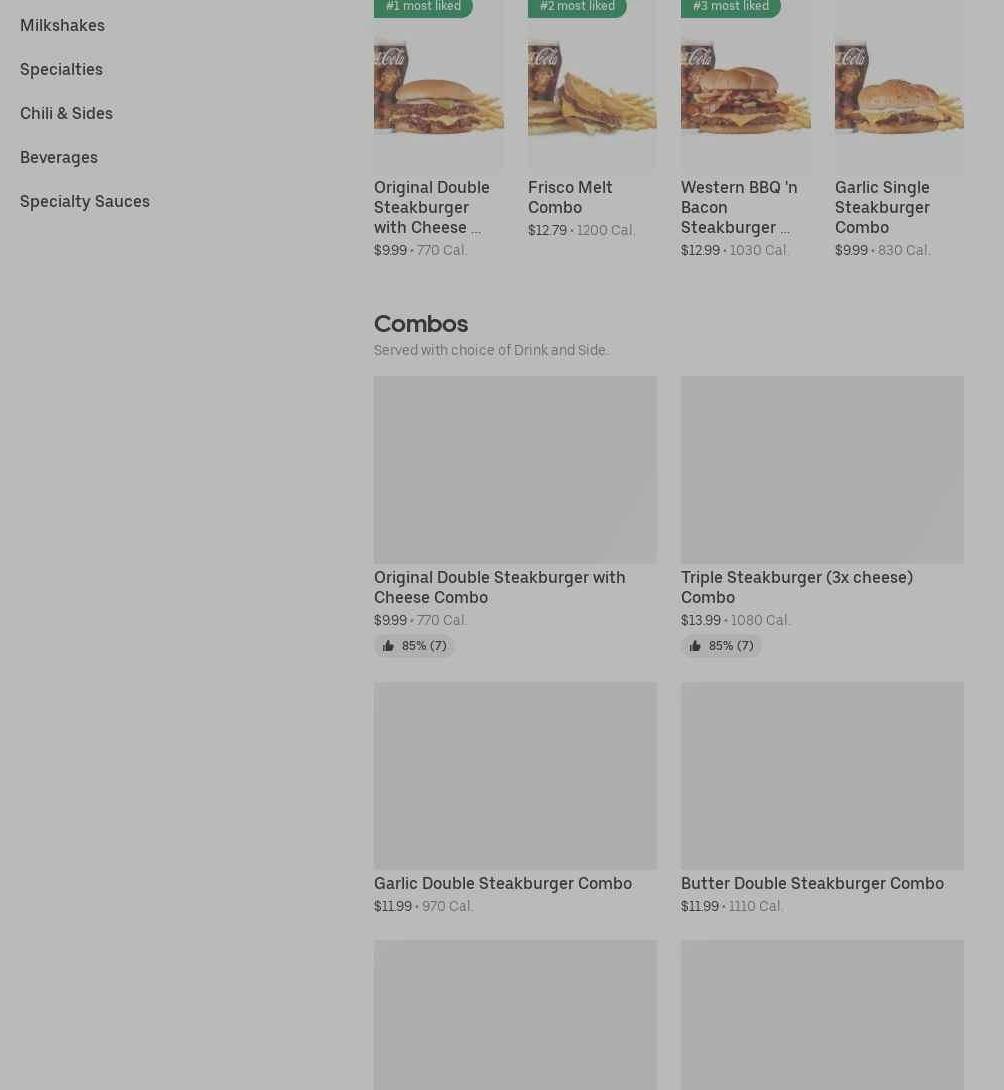1004x1090 pixels.
Task: Click Original Double Steakburger with Cheese Combo title
Action: coord(500,587)
